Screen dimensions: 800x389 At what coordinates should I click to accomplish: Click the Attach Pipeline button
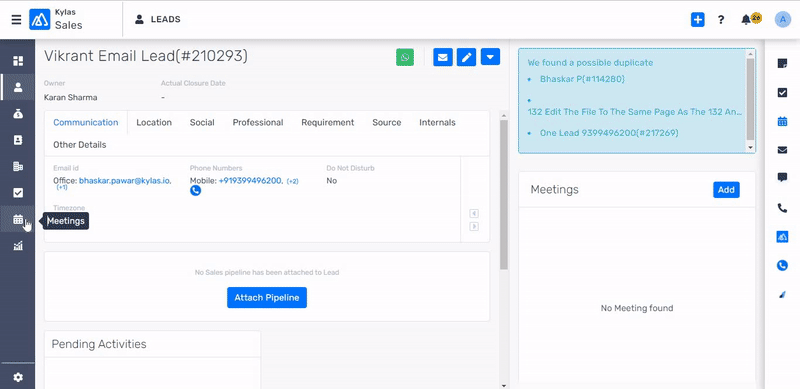click(x=267, y=298)
